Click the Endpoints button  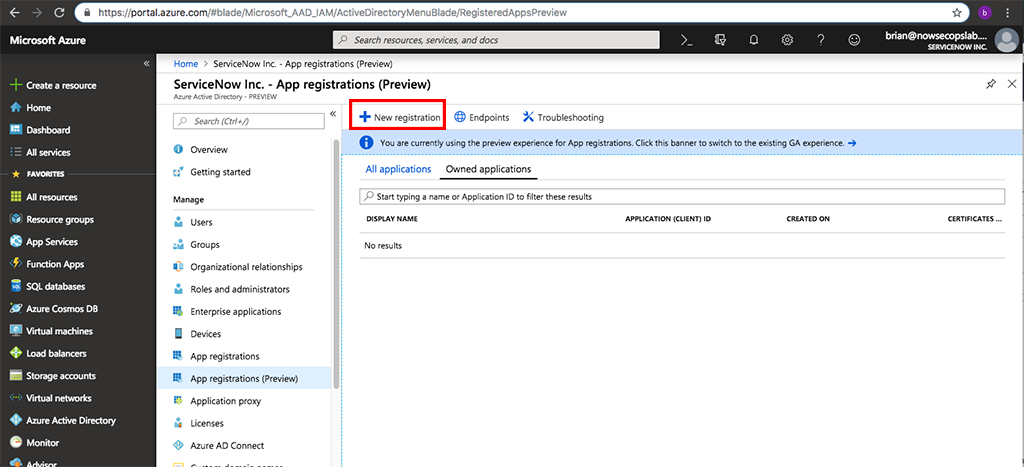click(481, 118)
